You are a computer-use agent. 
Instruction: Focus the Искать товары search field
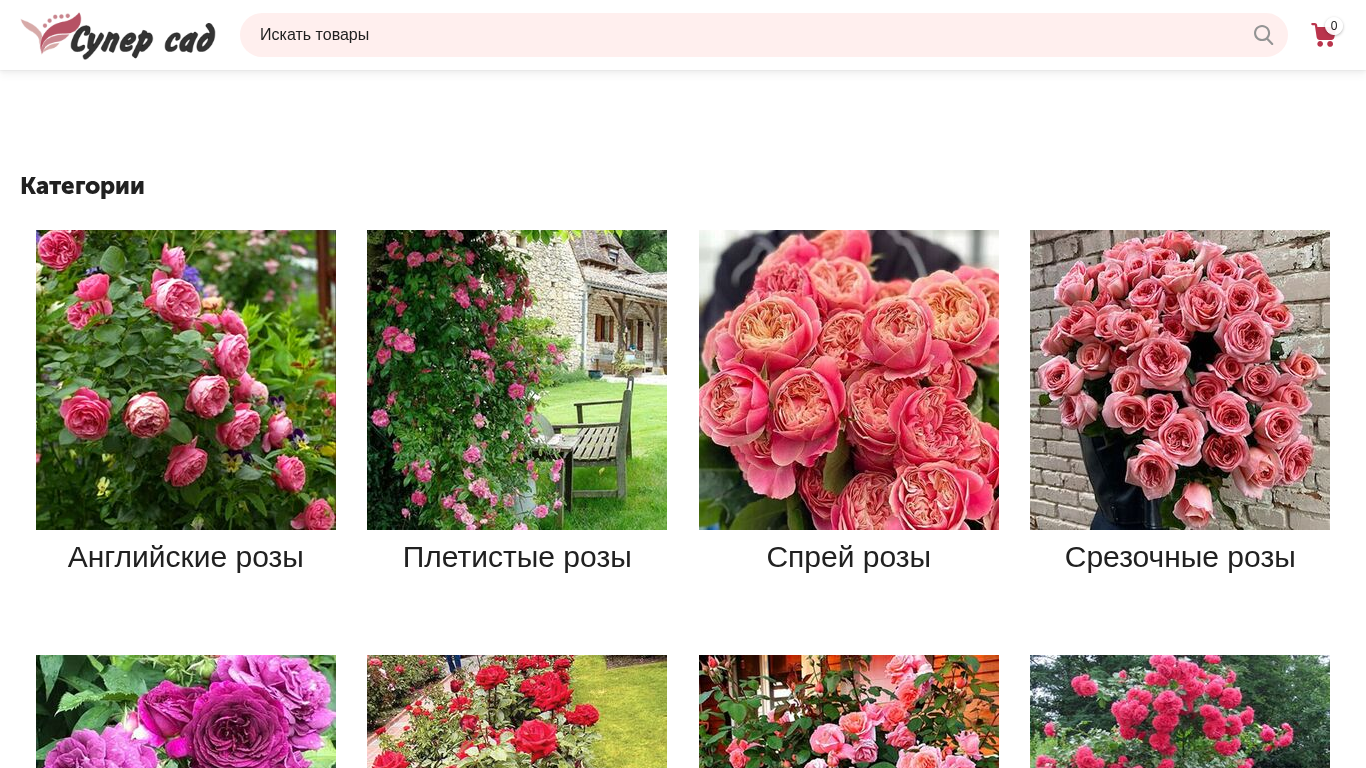(740, 35)
